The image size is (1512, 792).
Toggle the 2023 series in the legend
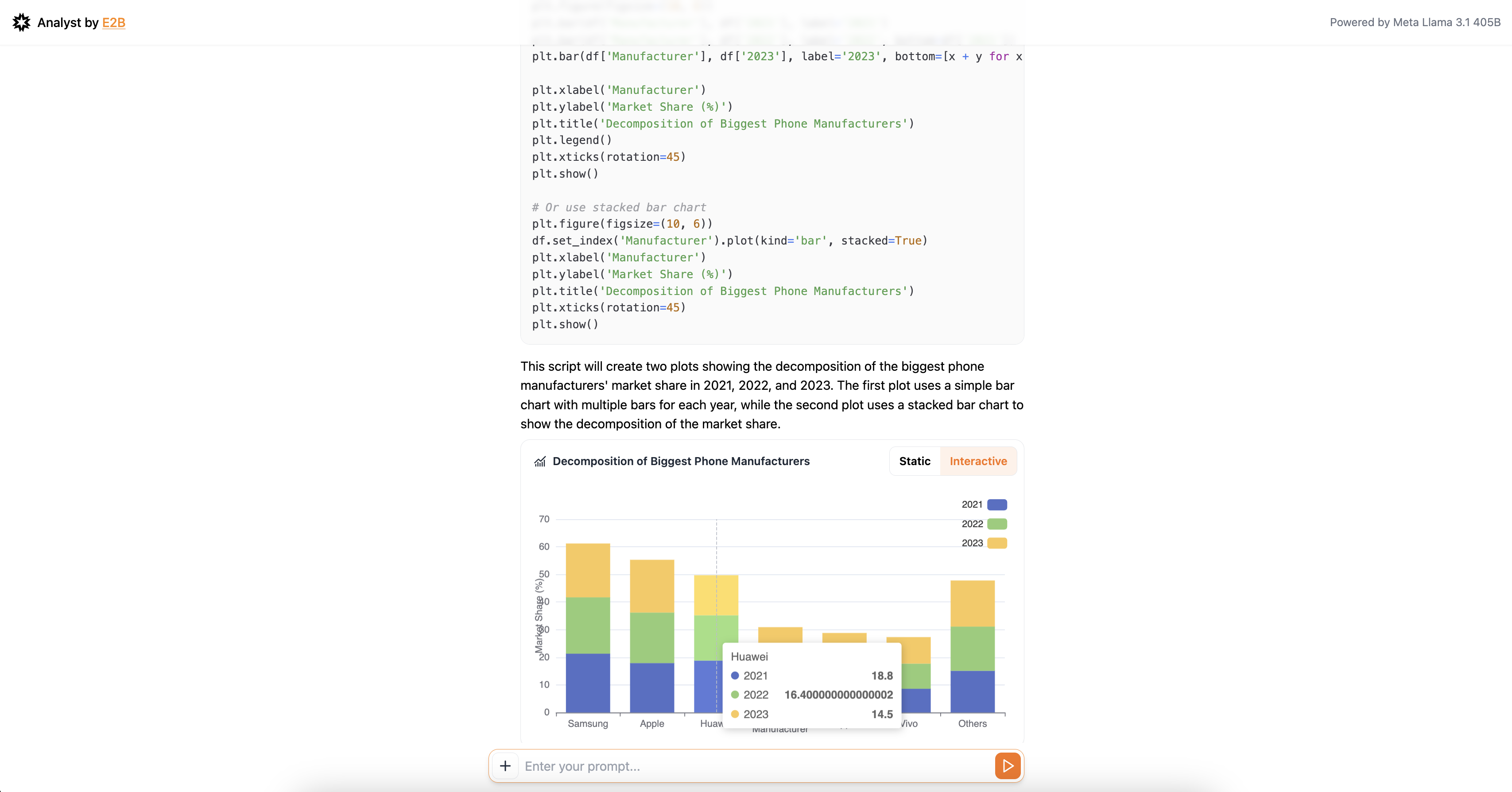coord(985,543)
